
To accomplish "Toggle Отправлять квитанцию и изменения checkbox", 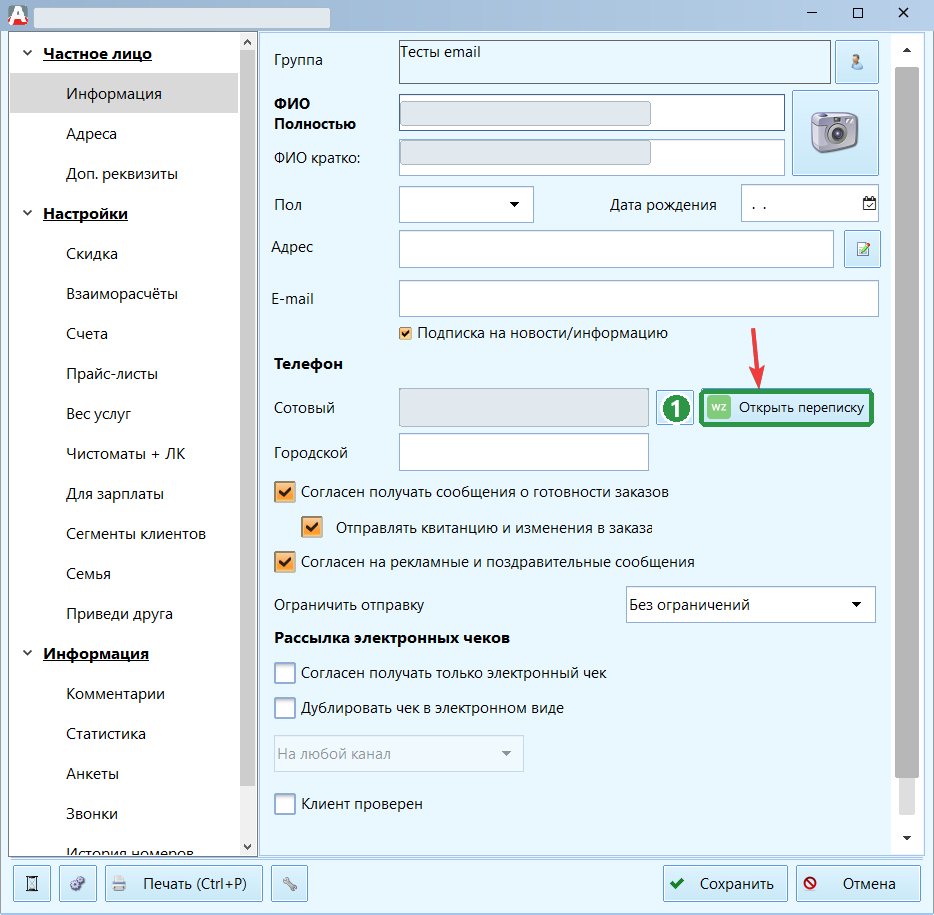I will (312, 527).
